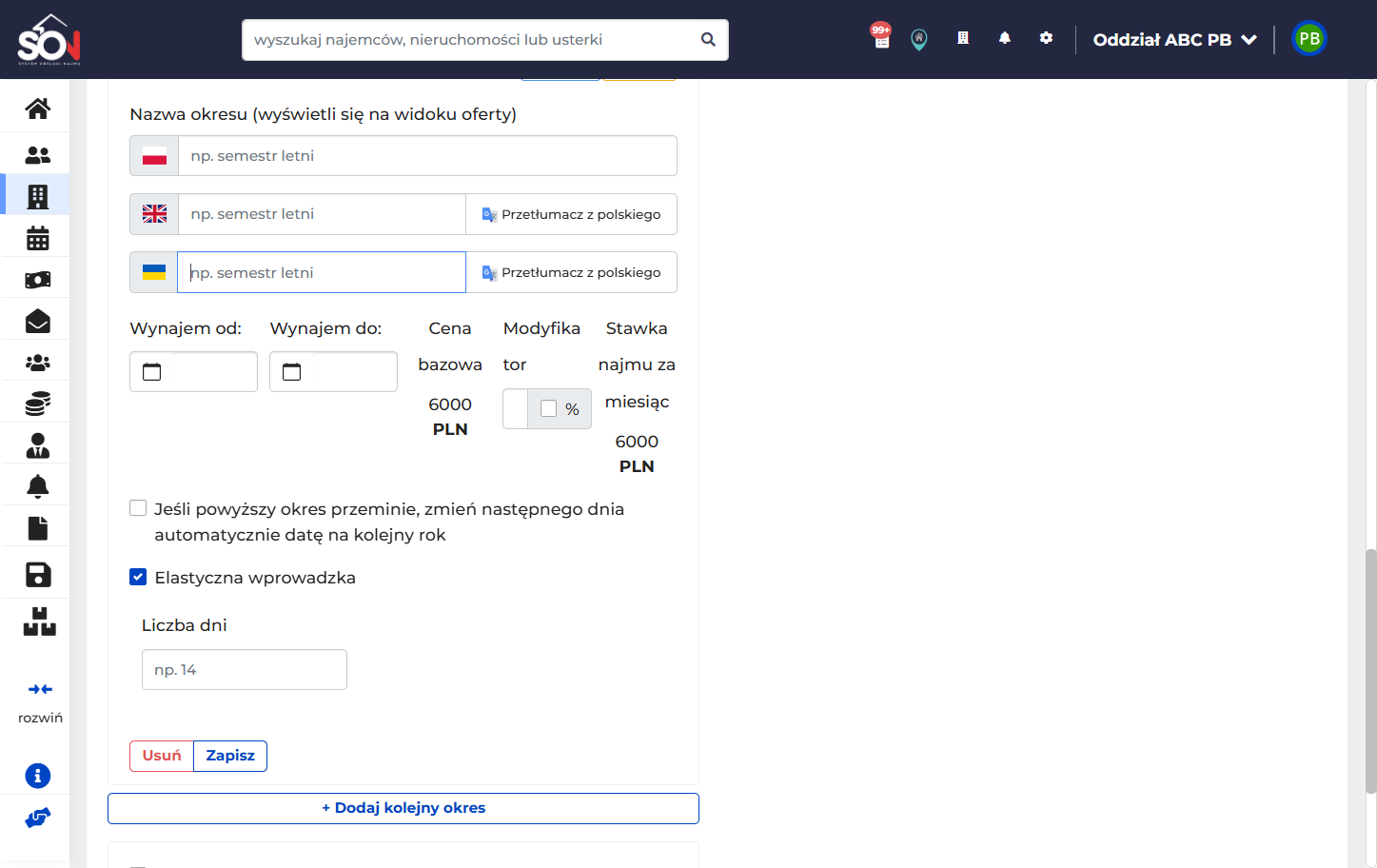Open settings gear in header

tap(1046, 38)
